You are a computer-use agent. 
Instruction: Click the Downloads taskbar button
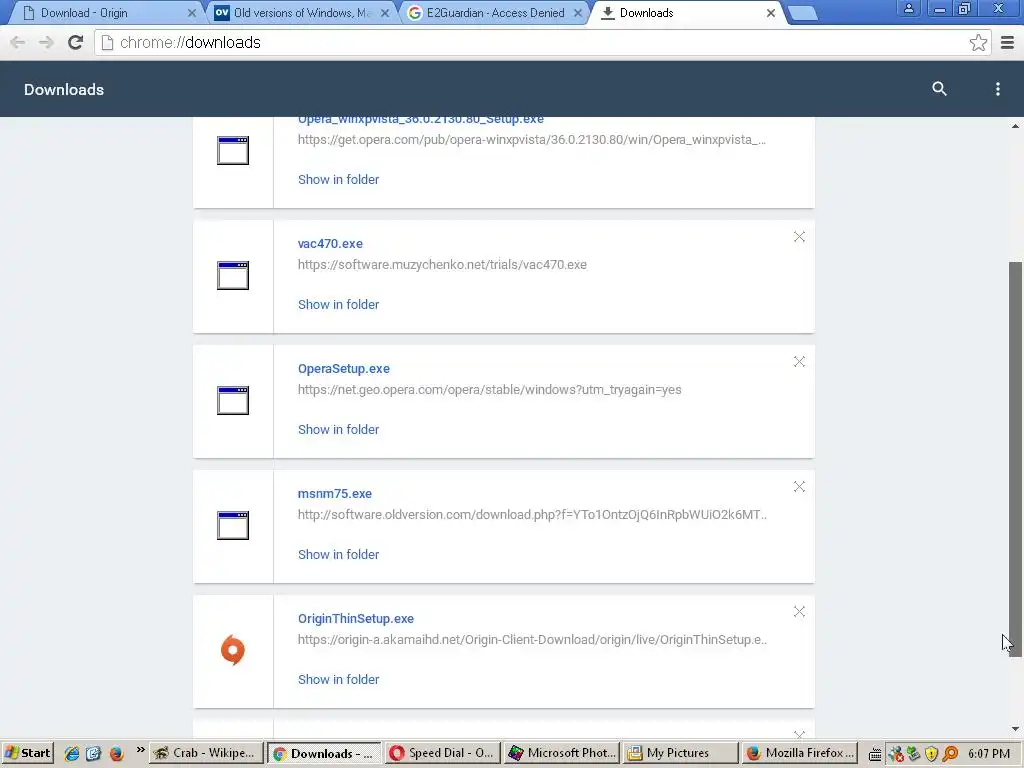click(x=325, y=753)
